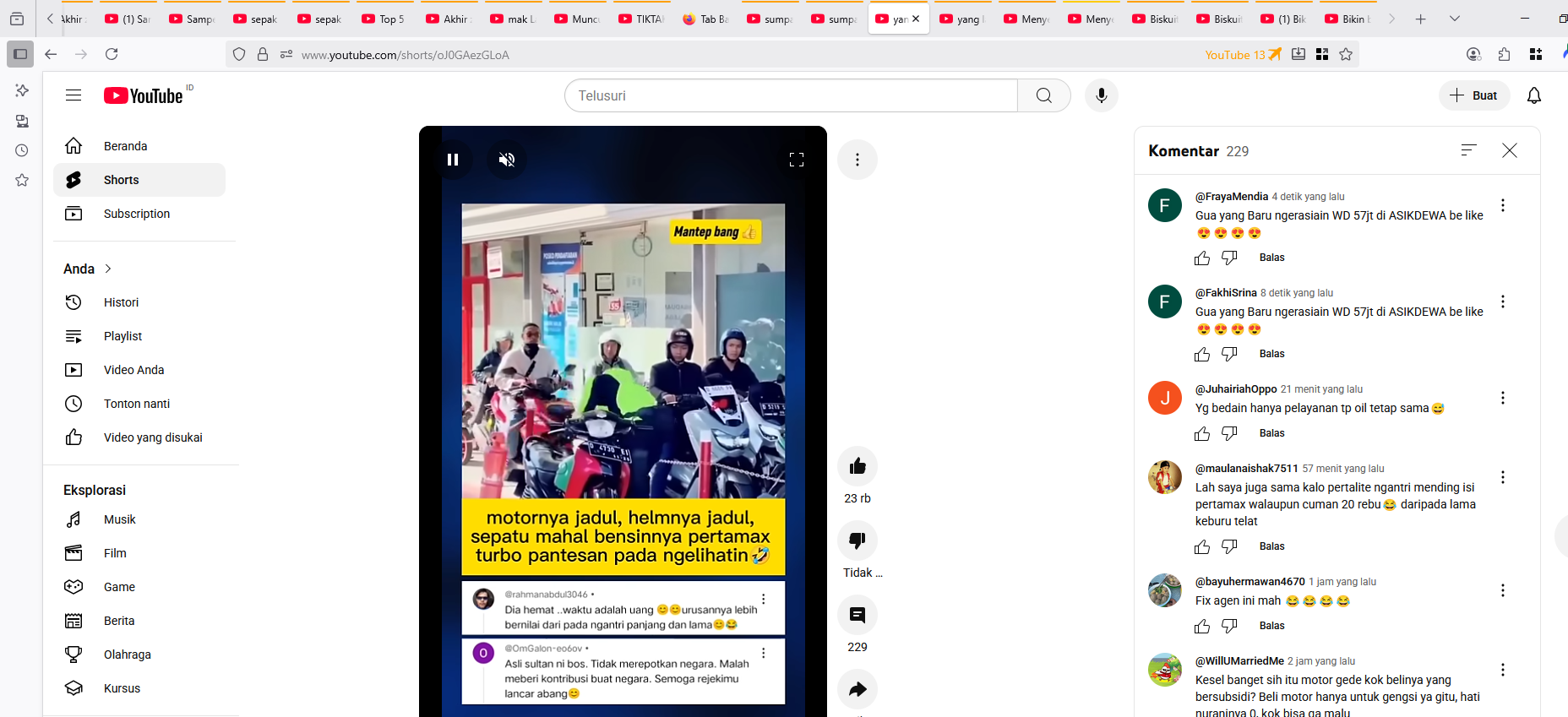Image resolution: width=1568 pixels, height=717 pixels.
Task: Open options menu for @maulanaishak7511 comment
Action: [1503, 477]
